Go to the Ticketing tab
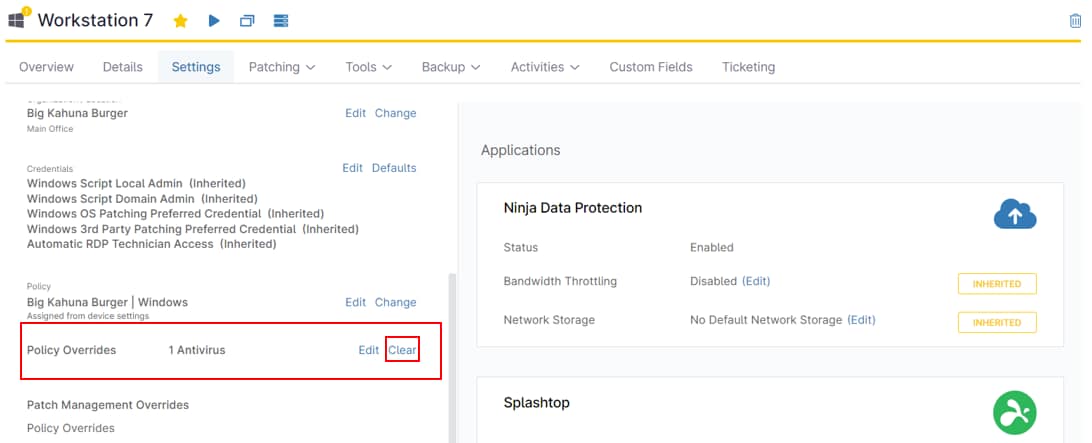This screenshot has width=1092, height=443. 748,67
